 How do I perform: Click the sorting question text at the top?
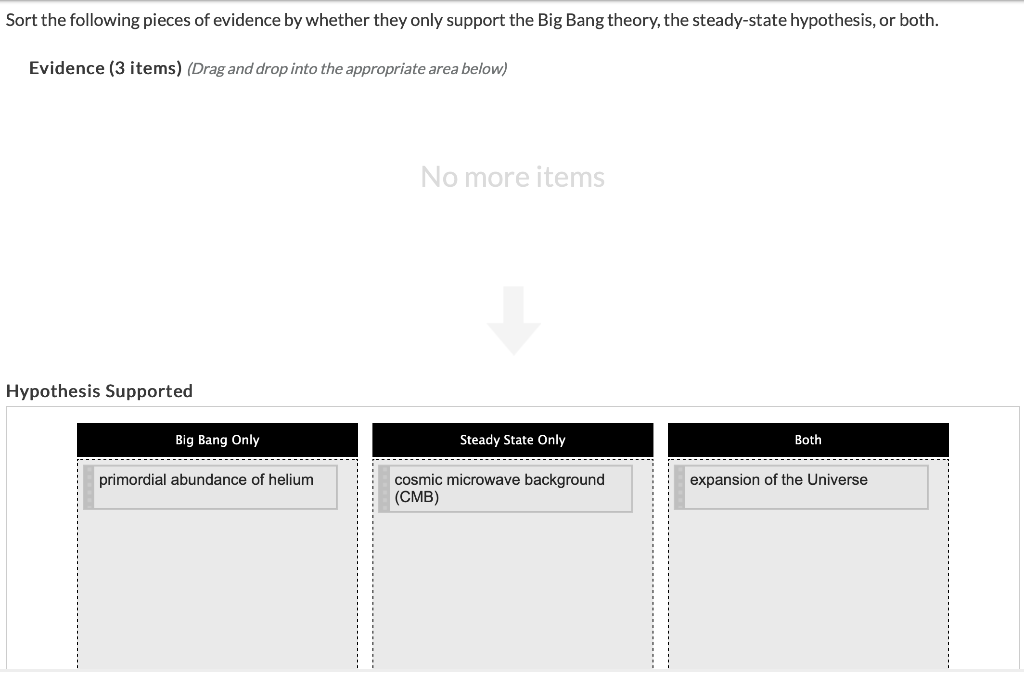tap(470, 18)
